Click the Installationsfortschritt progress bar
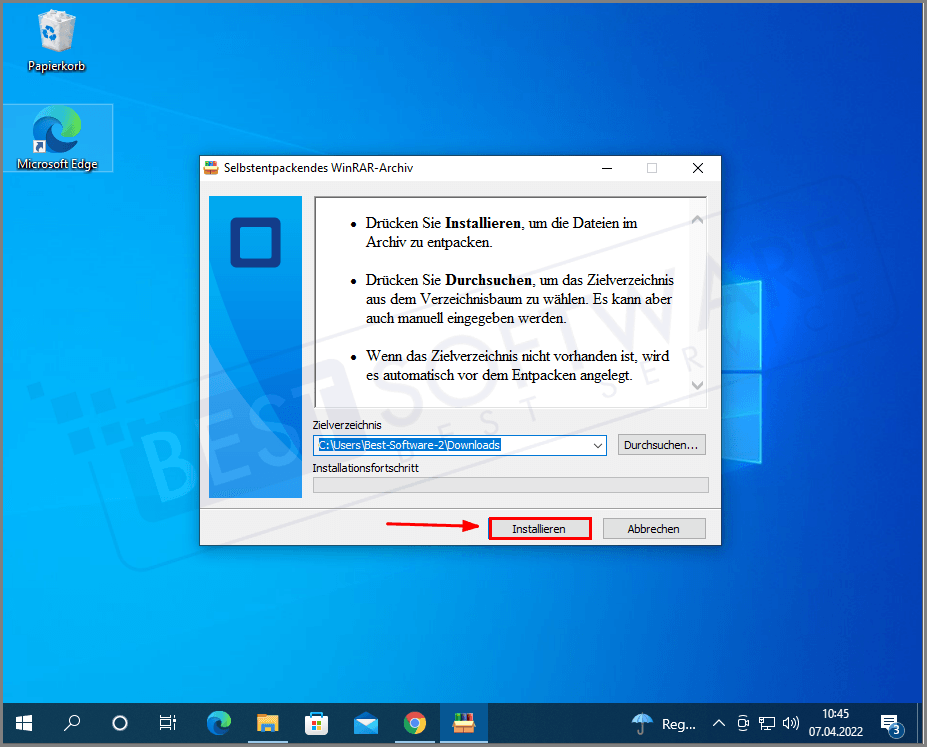This screenshot has height=747, width=927. point(511,485)
